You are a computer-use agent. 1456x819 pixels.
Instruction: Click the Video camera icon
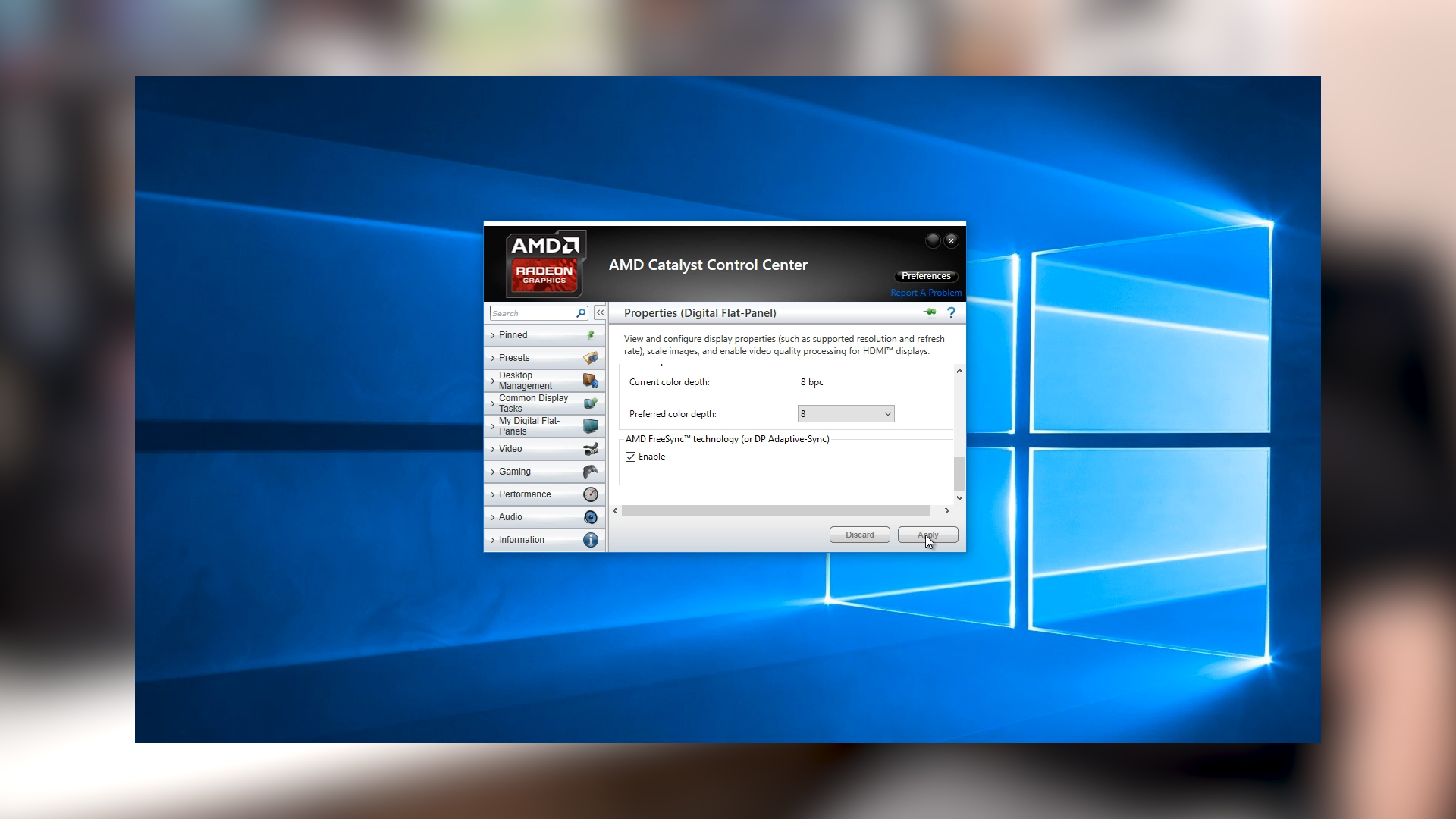pos(591,449)
